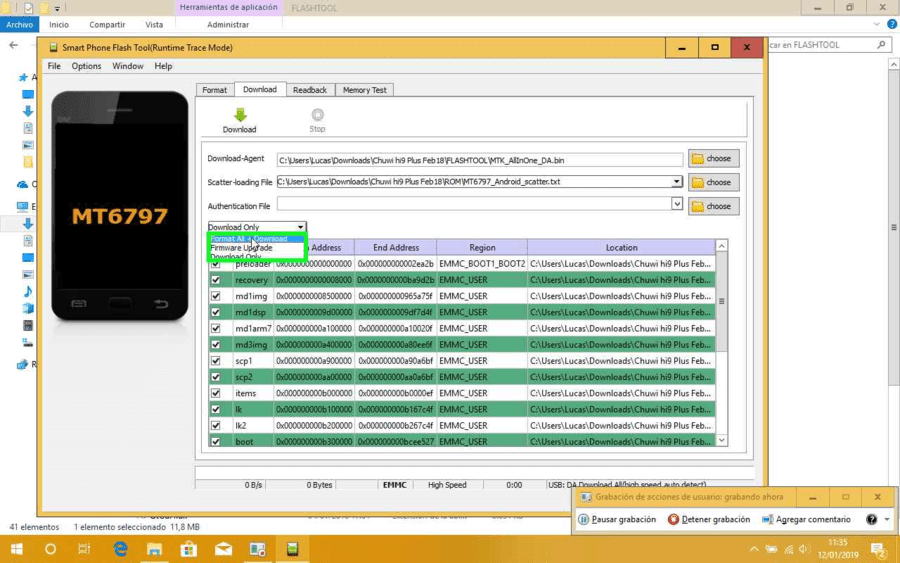Image resolution: width=900 pixels, height=563 pixels.
Task: Click partition table scrollbar down arrow
Action: 721,440
